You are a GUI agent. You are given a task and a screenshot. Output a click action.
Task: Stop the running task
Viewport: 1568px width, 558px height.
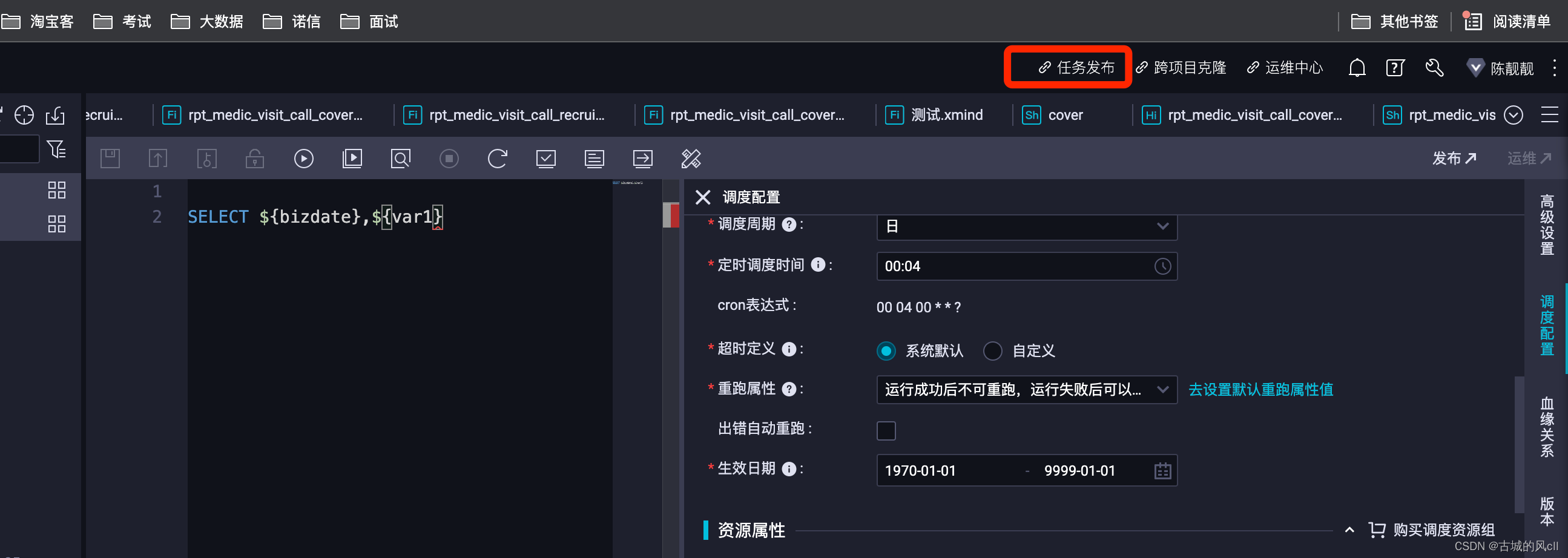coord(449,158)
